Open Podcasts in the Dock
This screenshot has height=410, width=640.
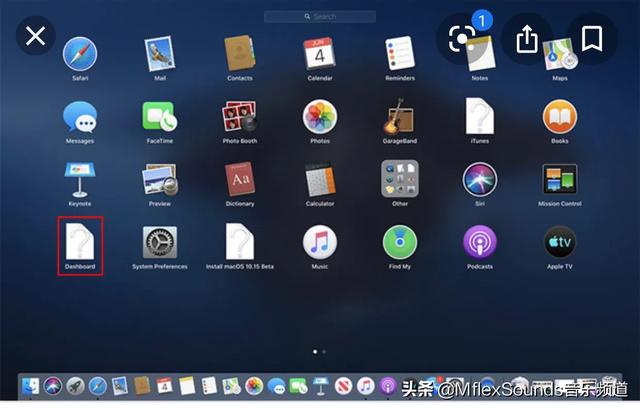(x=388, y=386)
